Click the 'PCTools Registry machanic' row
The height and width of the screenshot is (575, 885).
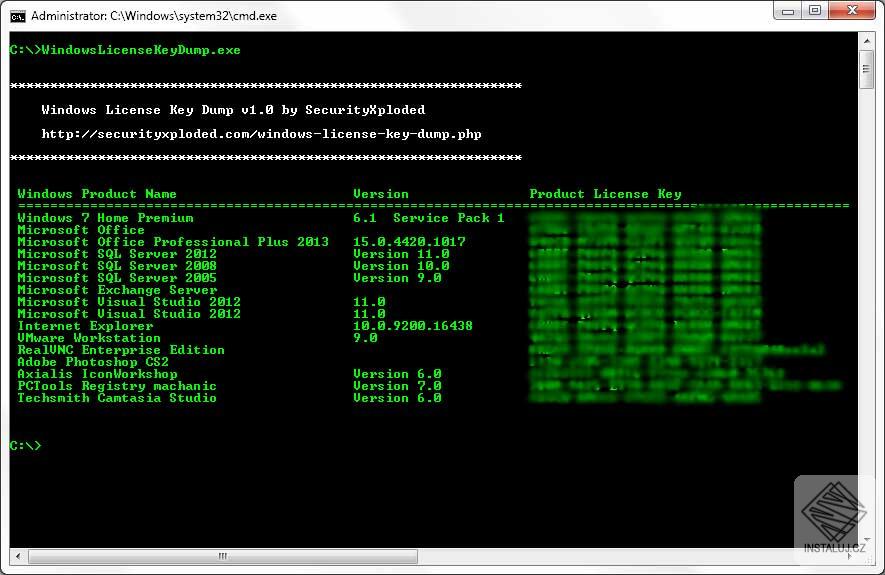point(117,386)
